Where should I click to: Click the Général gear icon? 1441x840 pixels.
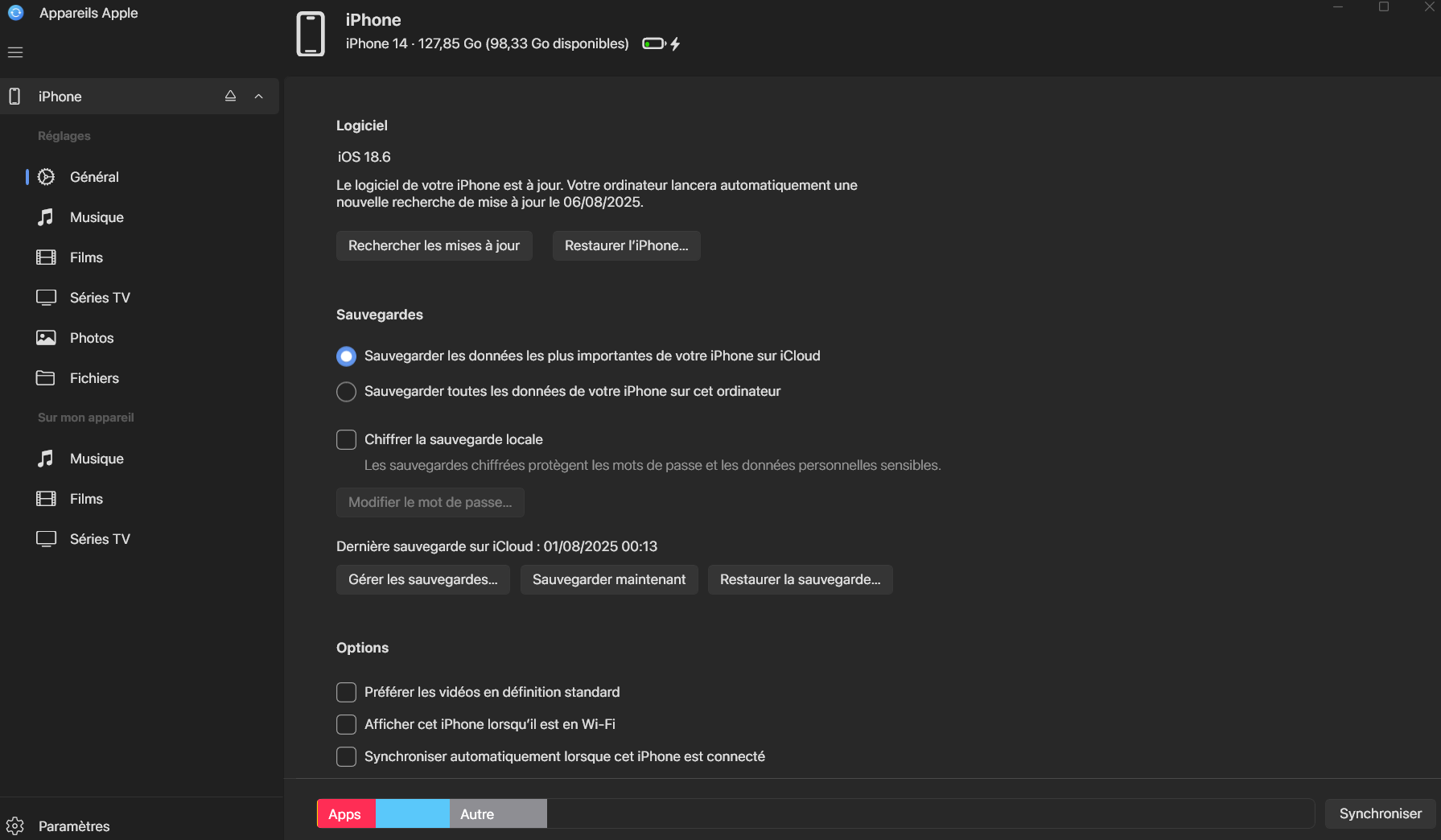(47, 177)
